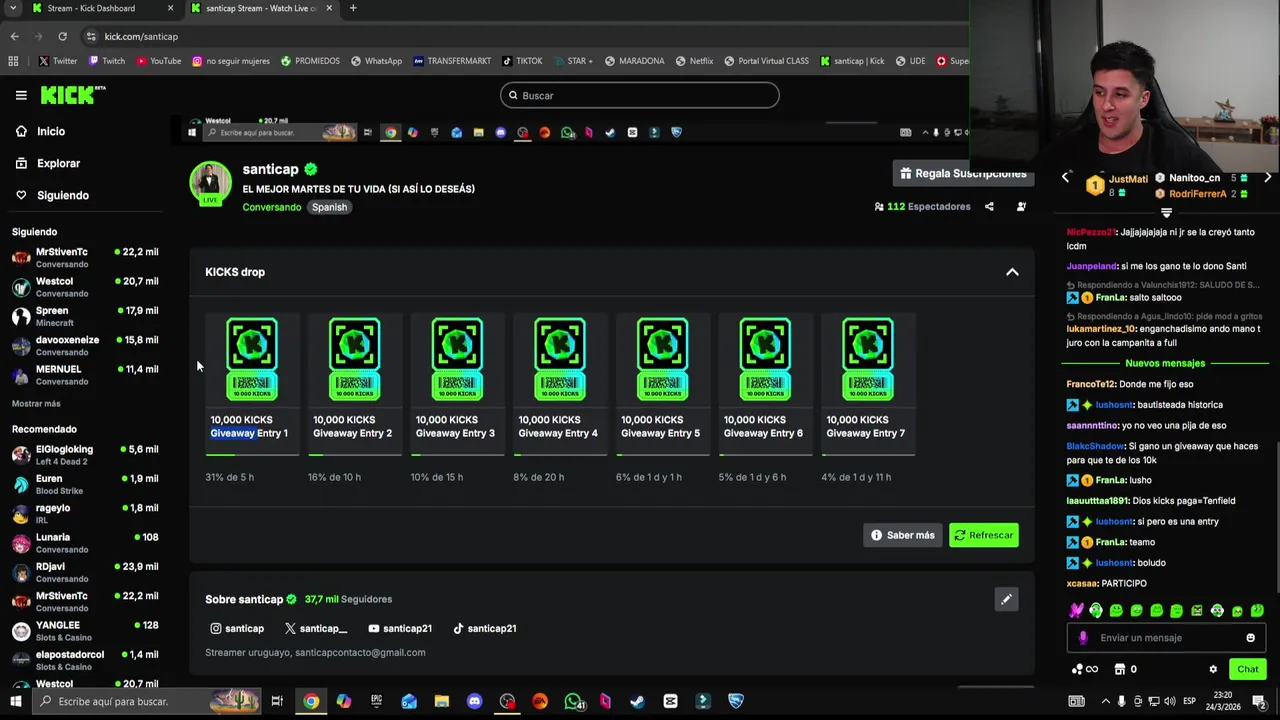Viewport: 1280px width, 720px height.
Task: Click Giveaway Entry 1 progress bar
Action: pyautogui.click(x=252, y=455)
